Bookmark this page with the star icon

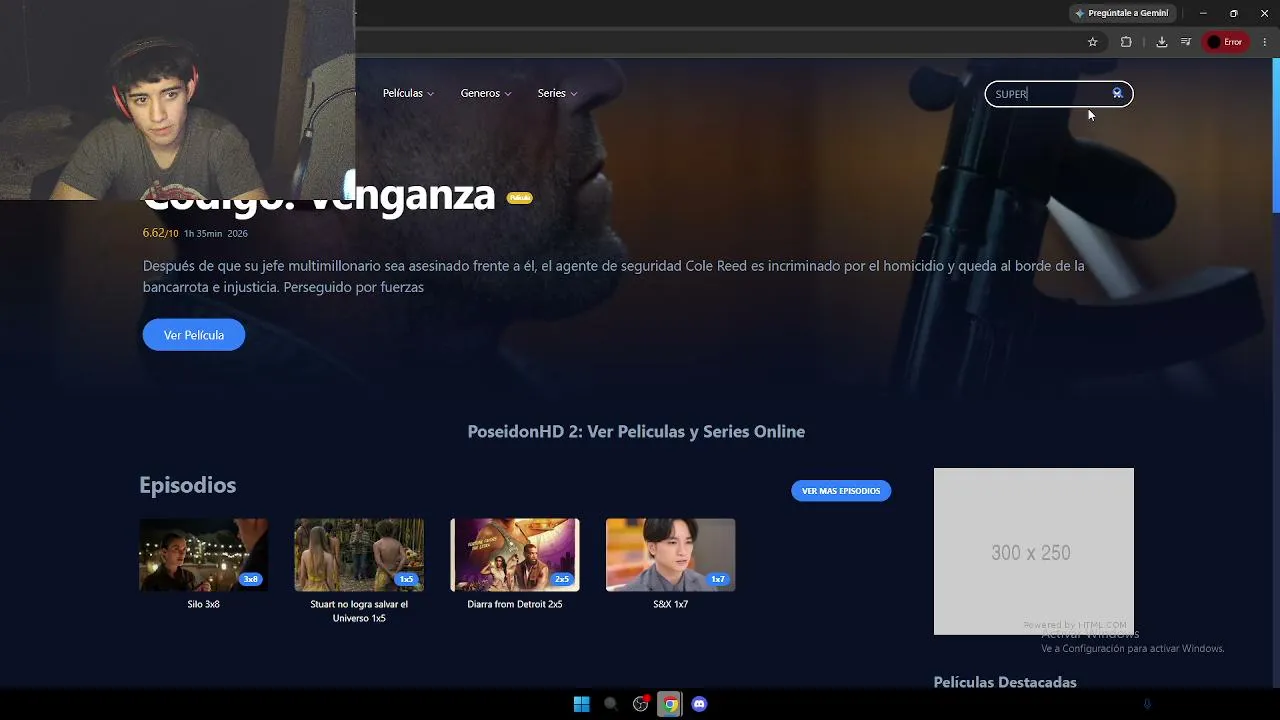[1093, 42]
